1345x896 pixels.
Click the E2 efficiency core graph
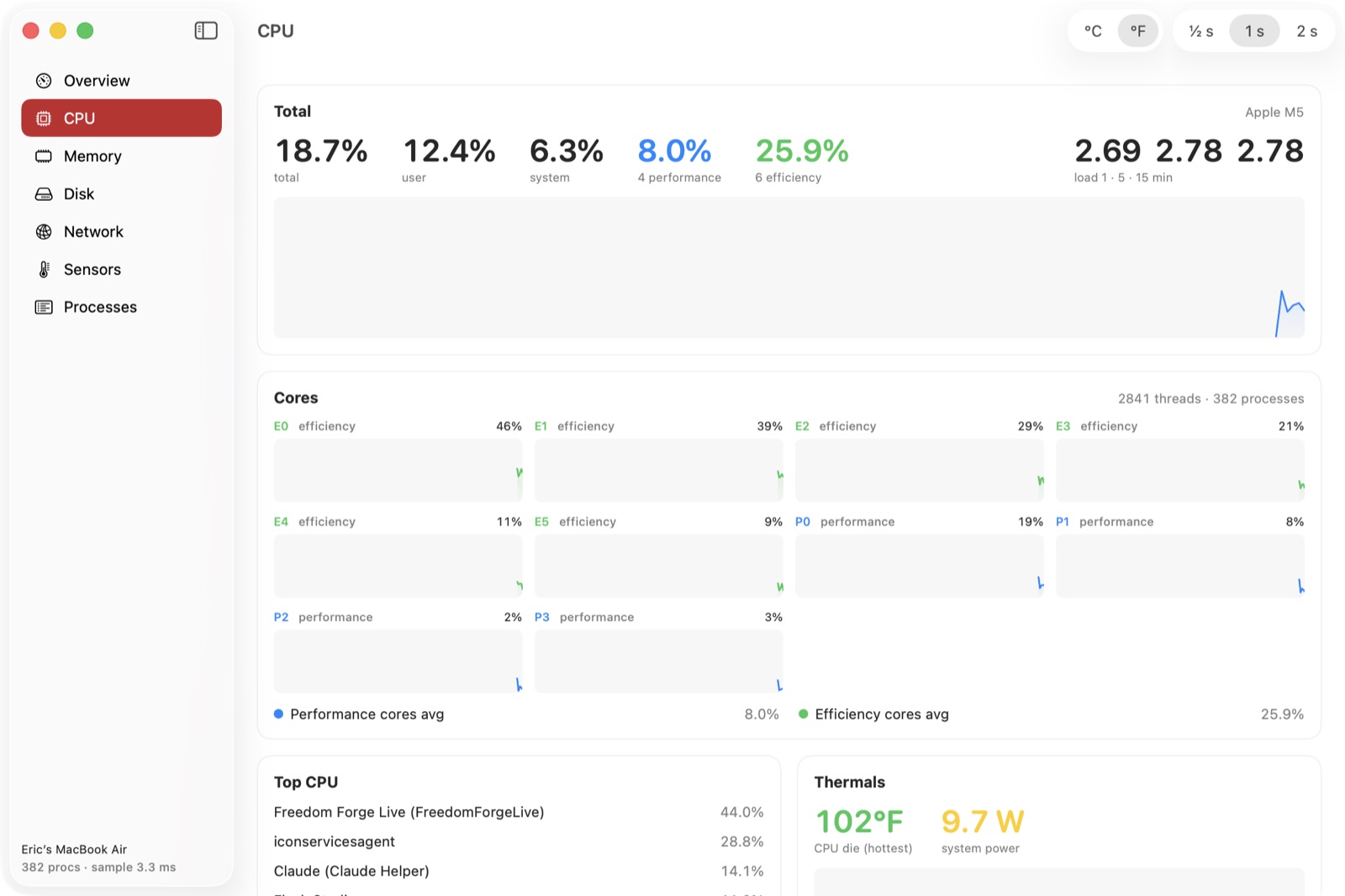click(920, 471)
